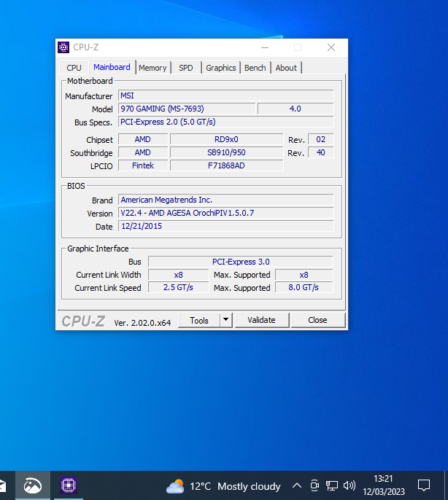
Task: Click BIOS brand American Megatrends Inc.
Action: [226, 200]
